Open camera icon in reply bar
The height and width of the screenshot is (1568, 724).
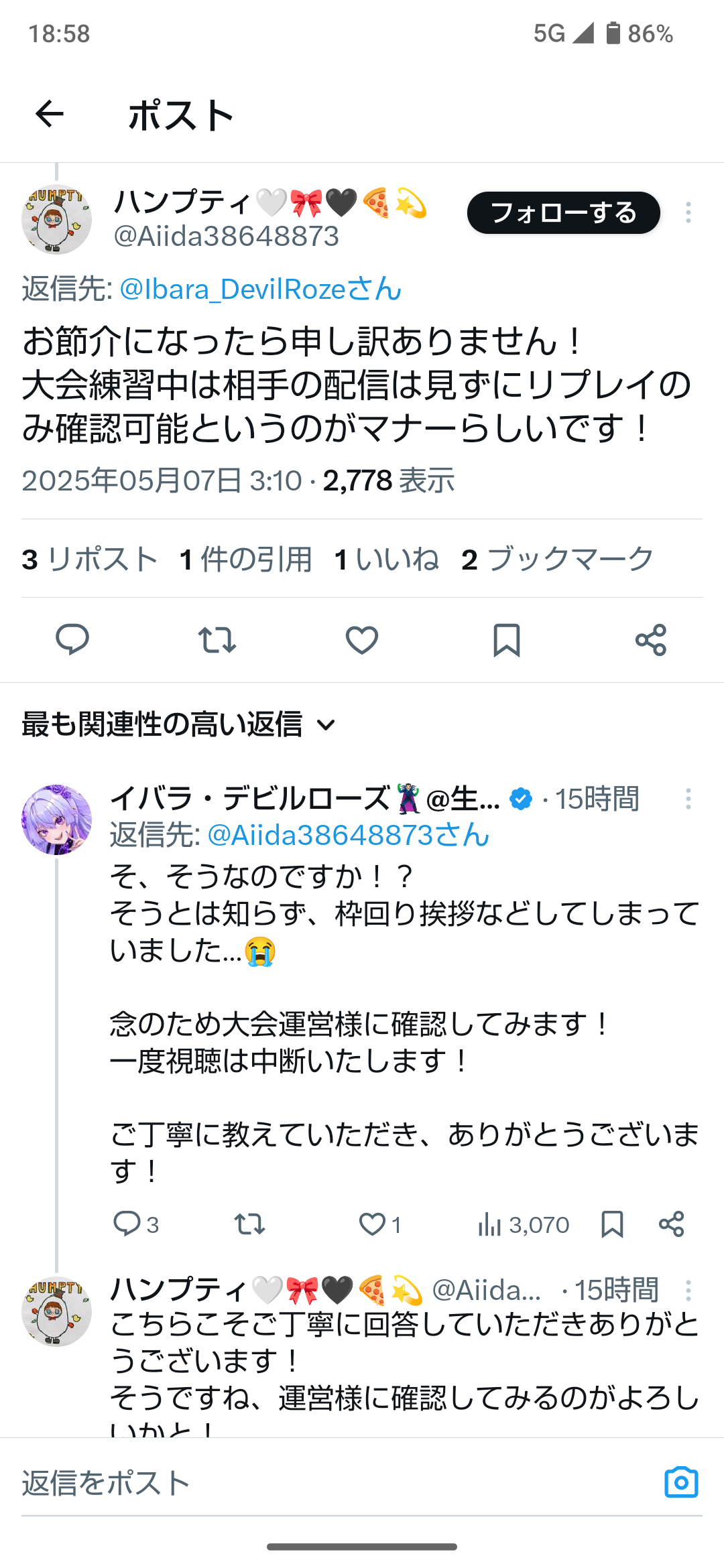pyautogui.click(x=681, y=1482)
